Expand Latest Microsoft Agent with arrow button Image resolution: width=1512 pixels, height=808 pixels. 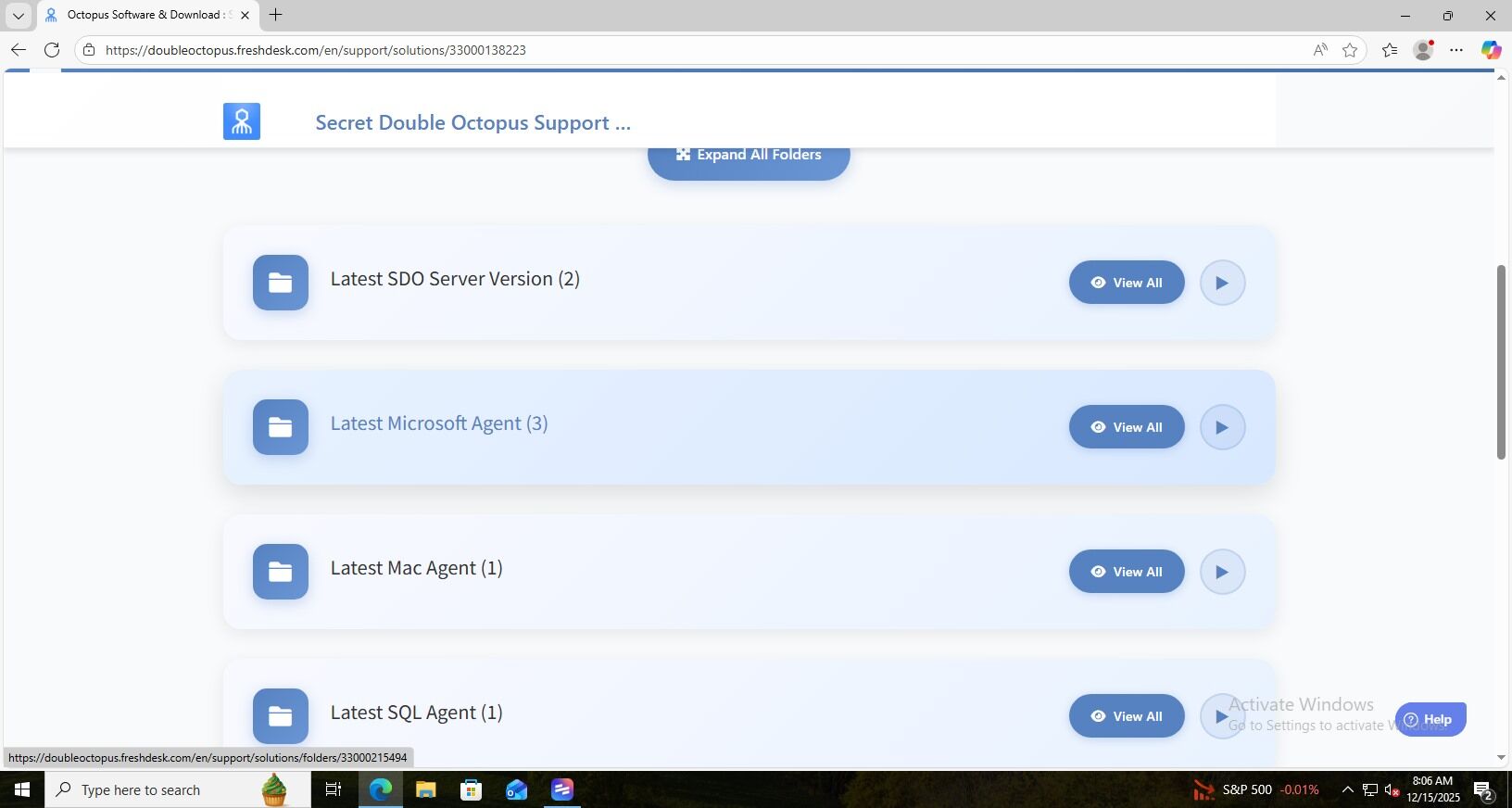(x=1222, y=427)
